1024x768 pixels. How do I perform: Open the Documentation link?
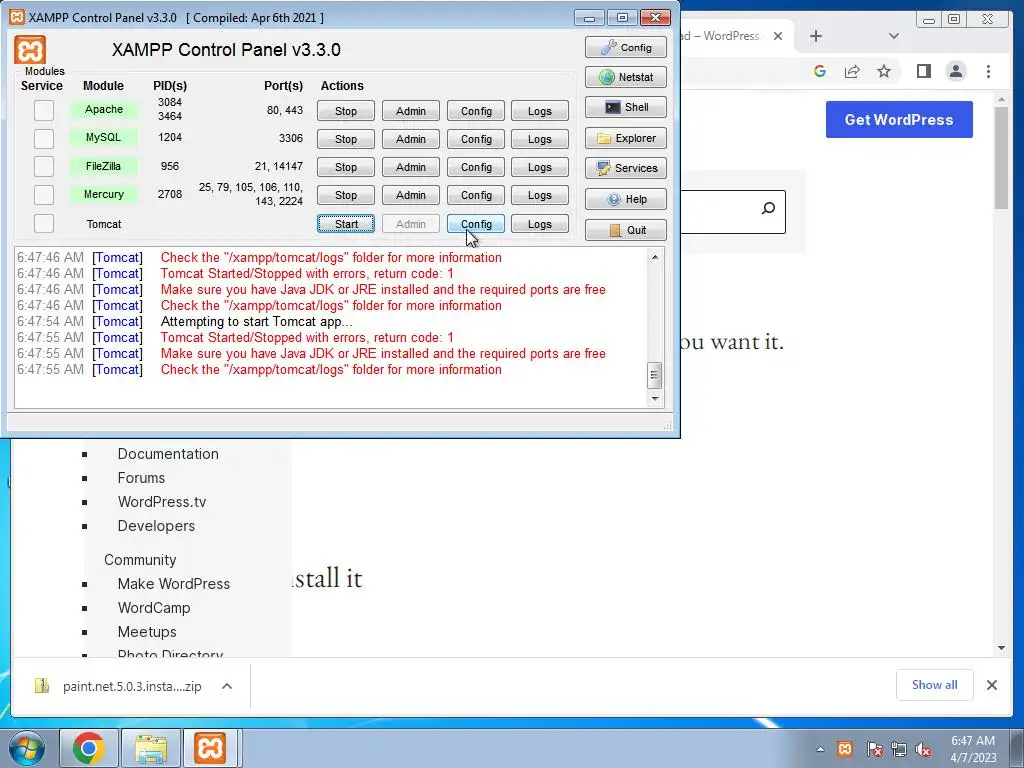coord(168,454)
